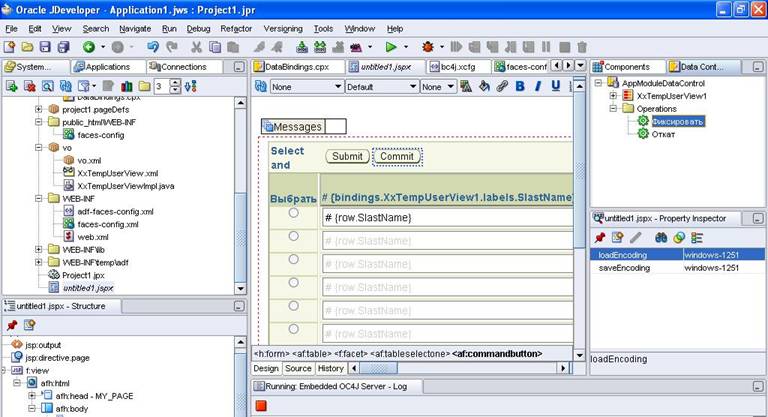
Task: Switch to the Source view tab
Action: click(x=298, y=368)
